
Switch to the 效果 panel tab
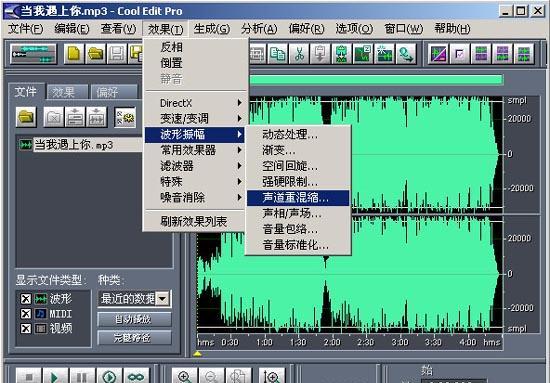[67, 92]
